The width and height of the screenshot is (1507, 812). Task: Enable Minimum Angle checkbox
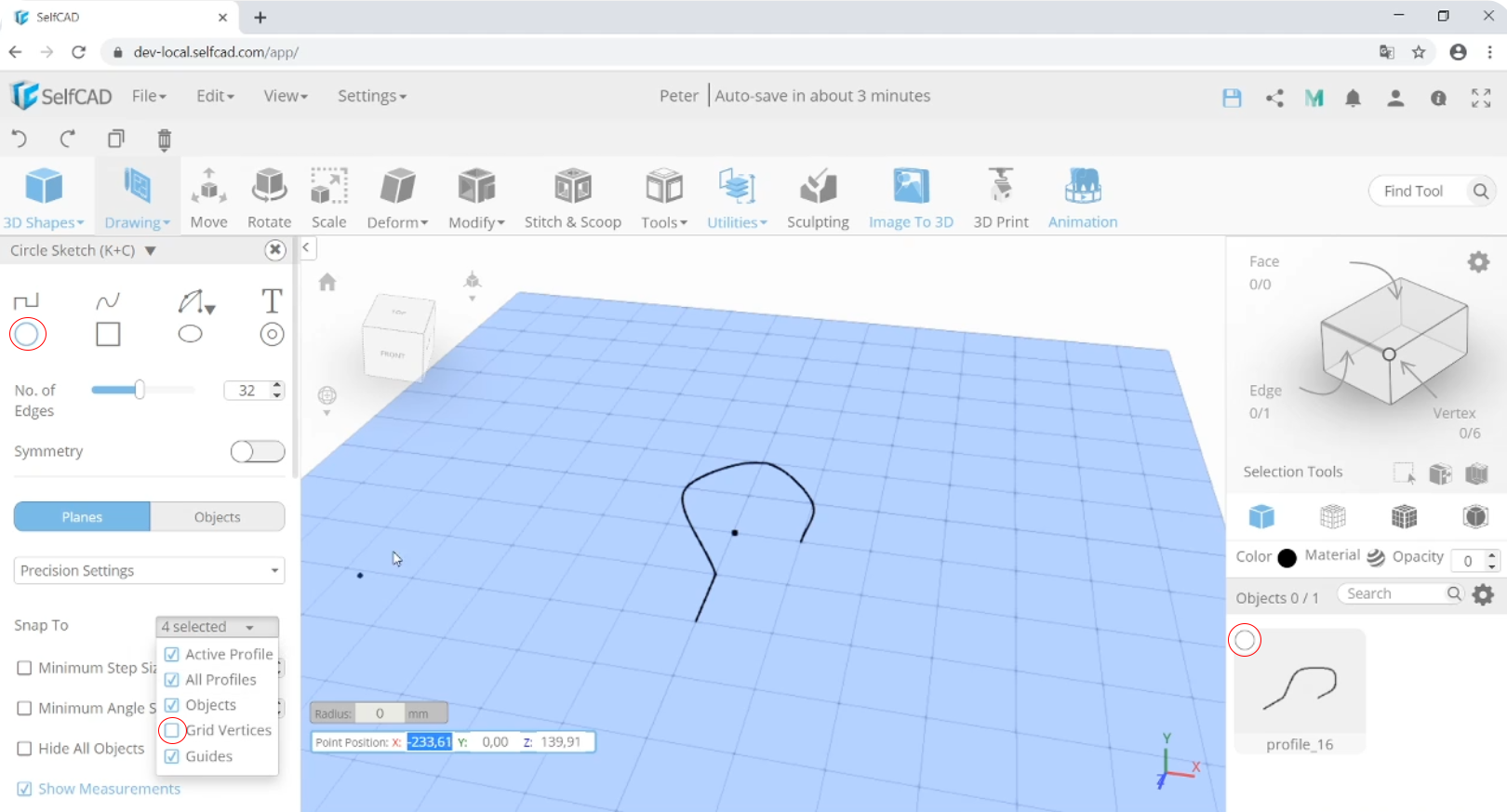coord(24,708)
